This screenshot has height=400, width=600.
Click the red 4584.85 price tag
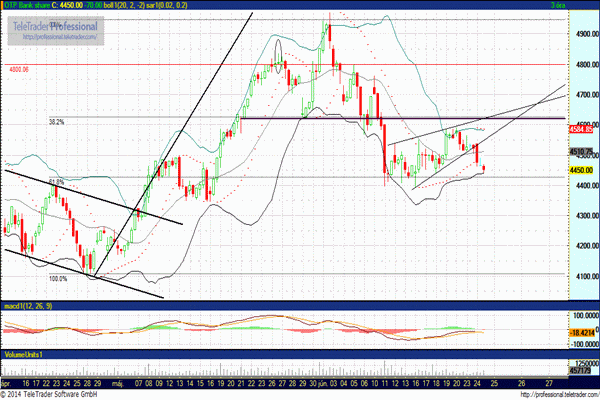pos(581,129)
